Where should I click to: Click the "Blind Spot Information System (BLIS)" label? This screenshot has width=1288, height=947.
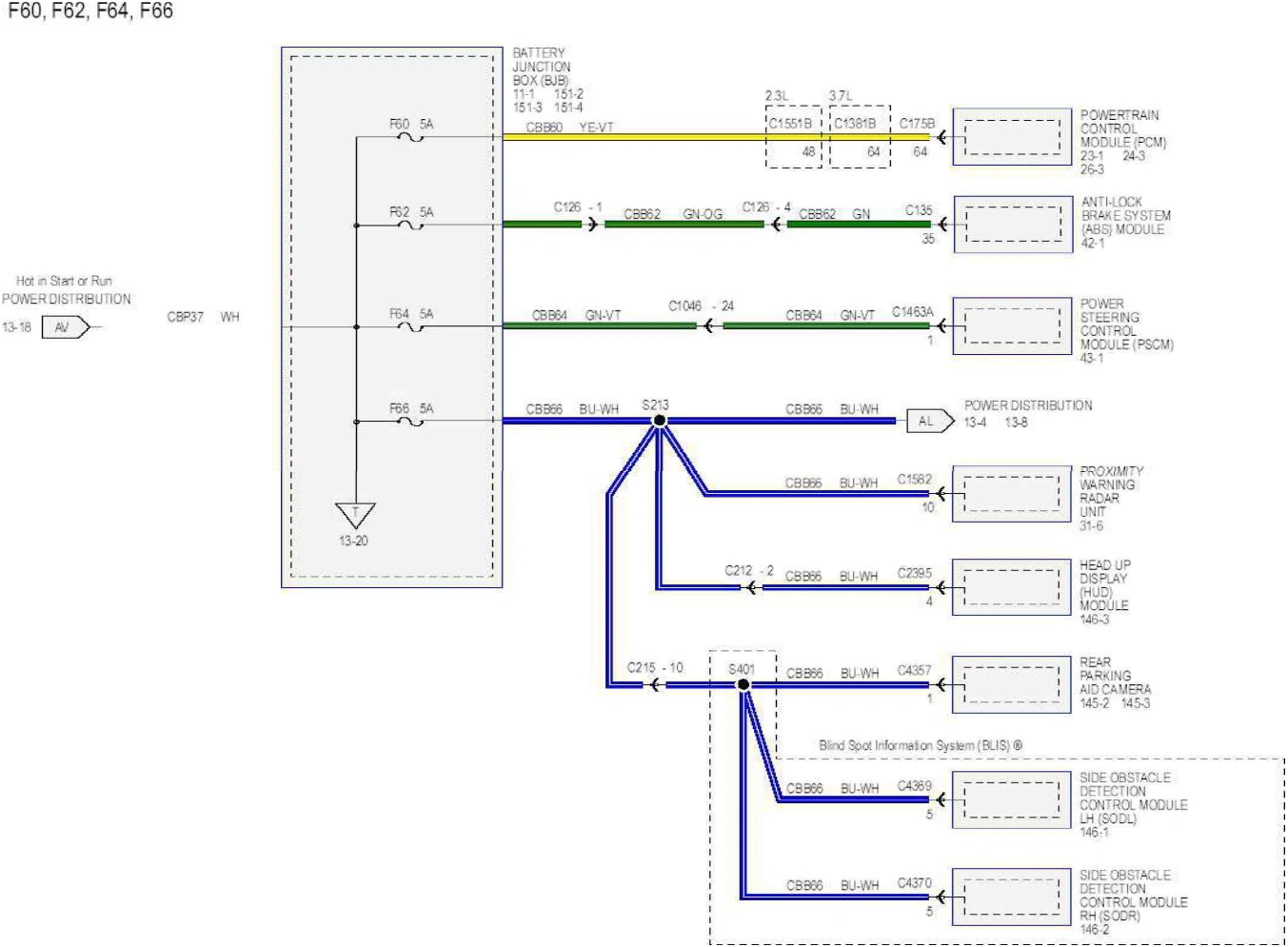click(921, 745)
